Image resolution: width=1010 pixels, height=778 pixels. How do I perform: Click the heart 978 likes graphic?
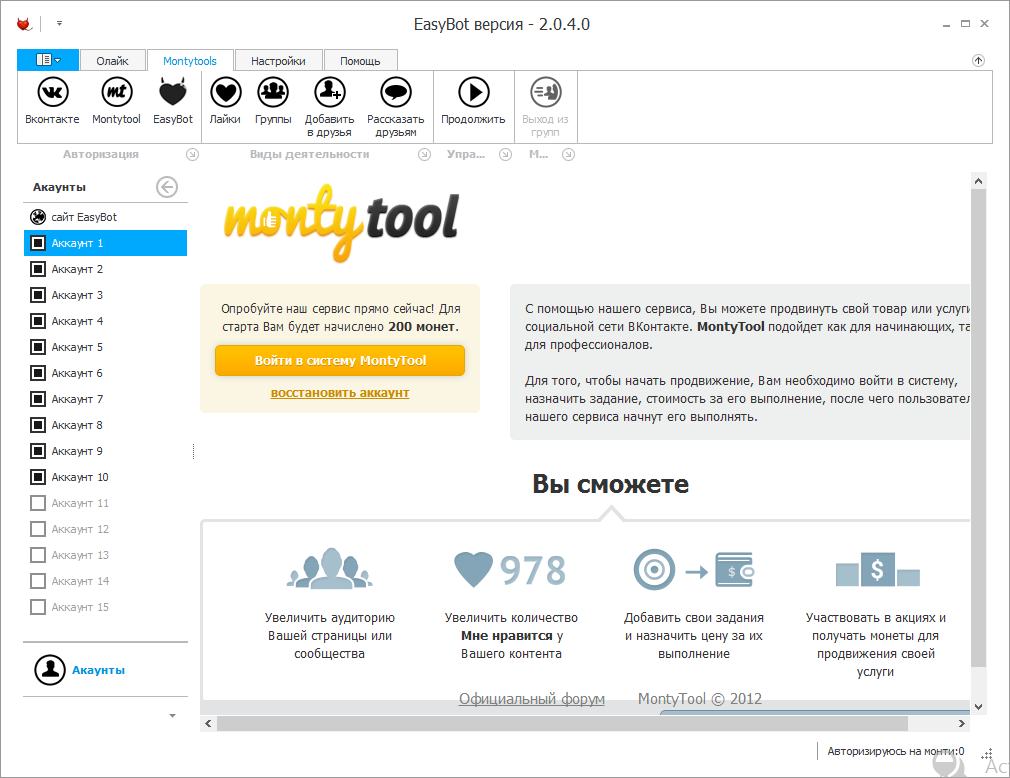tap(510, 570)
